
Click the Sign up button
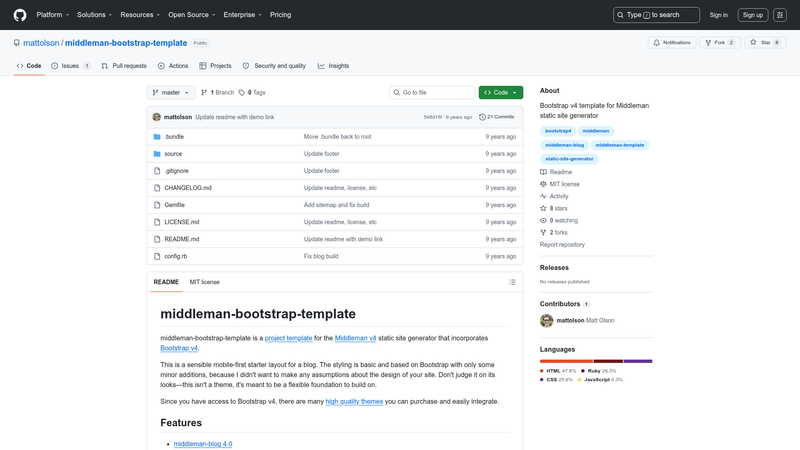753,15
